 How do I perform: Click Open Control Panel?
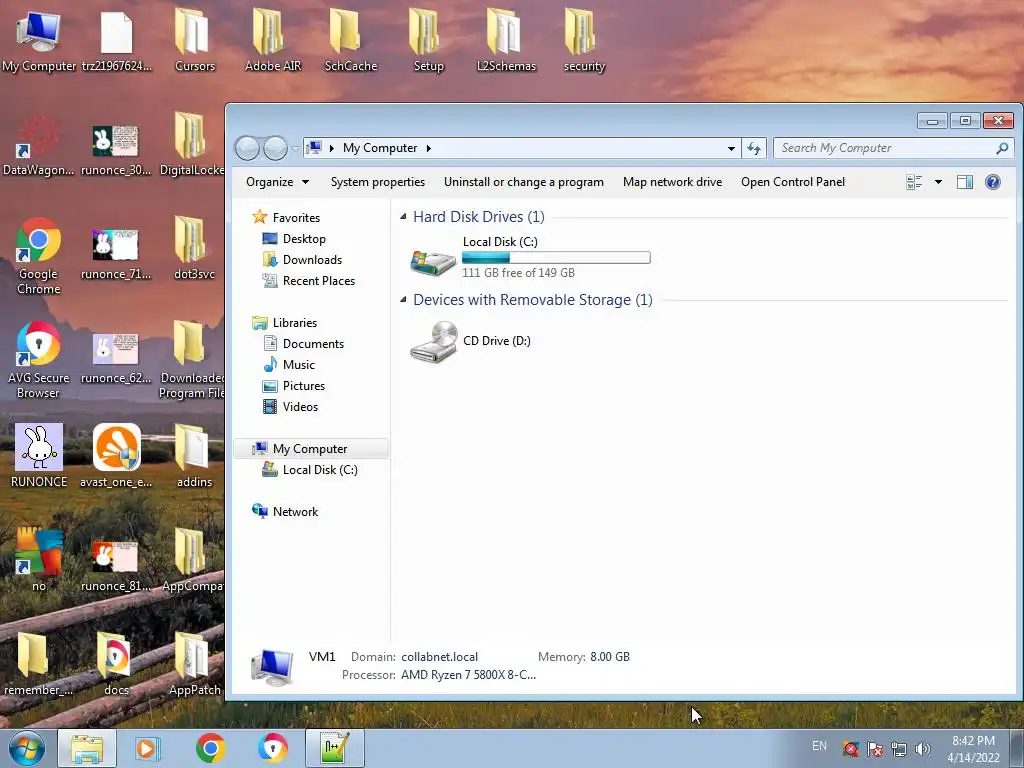tap(793, 182)
